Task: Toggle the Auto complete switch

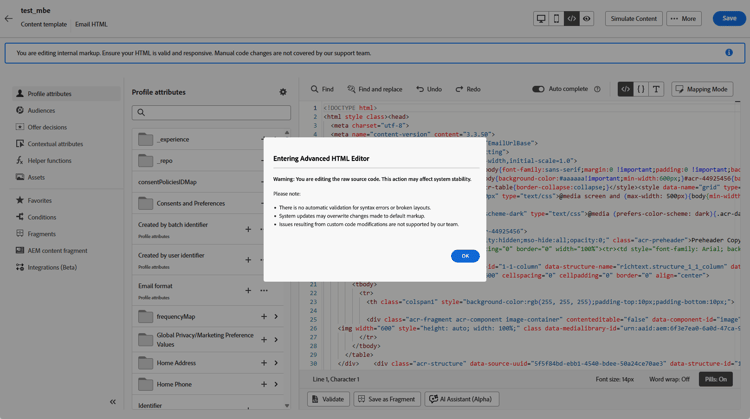Action: click(x=538, y=89)
